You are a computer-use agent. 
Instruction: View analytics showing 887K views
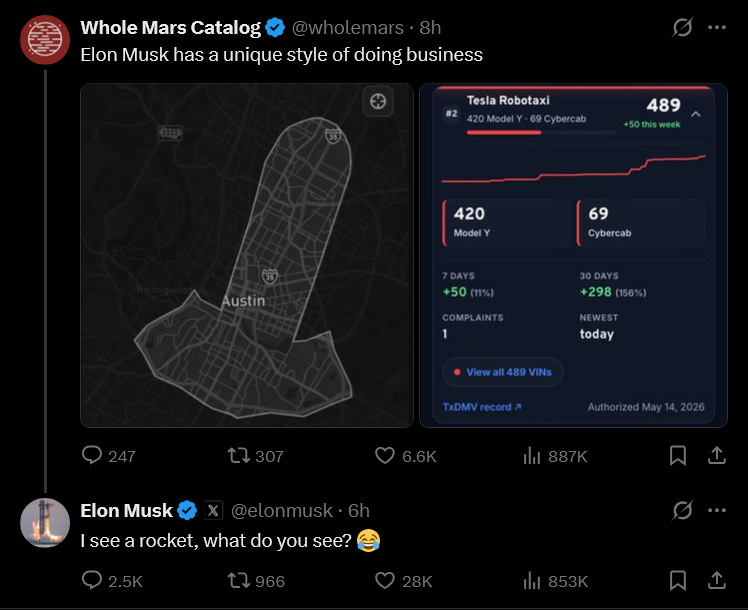pyautogui.click(x=555, y=456)
